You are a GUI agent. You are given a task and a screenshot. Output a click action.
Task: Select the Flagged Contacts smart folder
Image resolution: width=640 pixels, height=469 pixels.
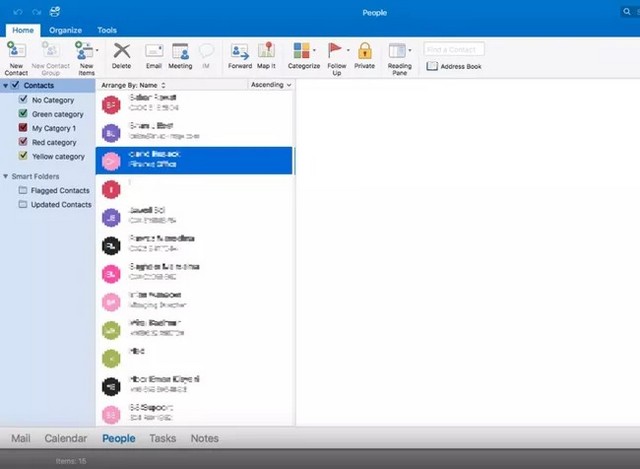[x=60, y=190]
